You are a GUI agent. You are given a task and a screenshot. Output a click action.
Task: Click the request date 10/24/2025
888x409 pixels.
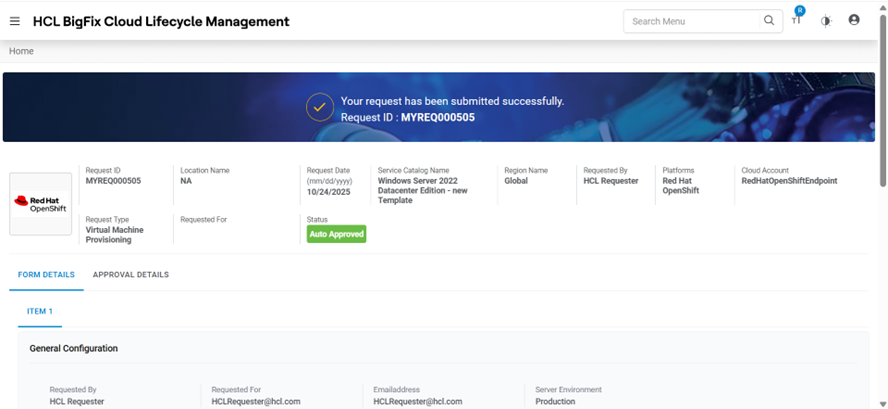pyautogui.click(x=328, y=192)
